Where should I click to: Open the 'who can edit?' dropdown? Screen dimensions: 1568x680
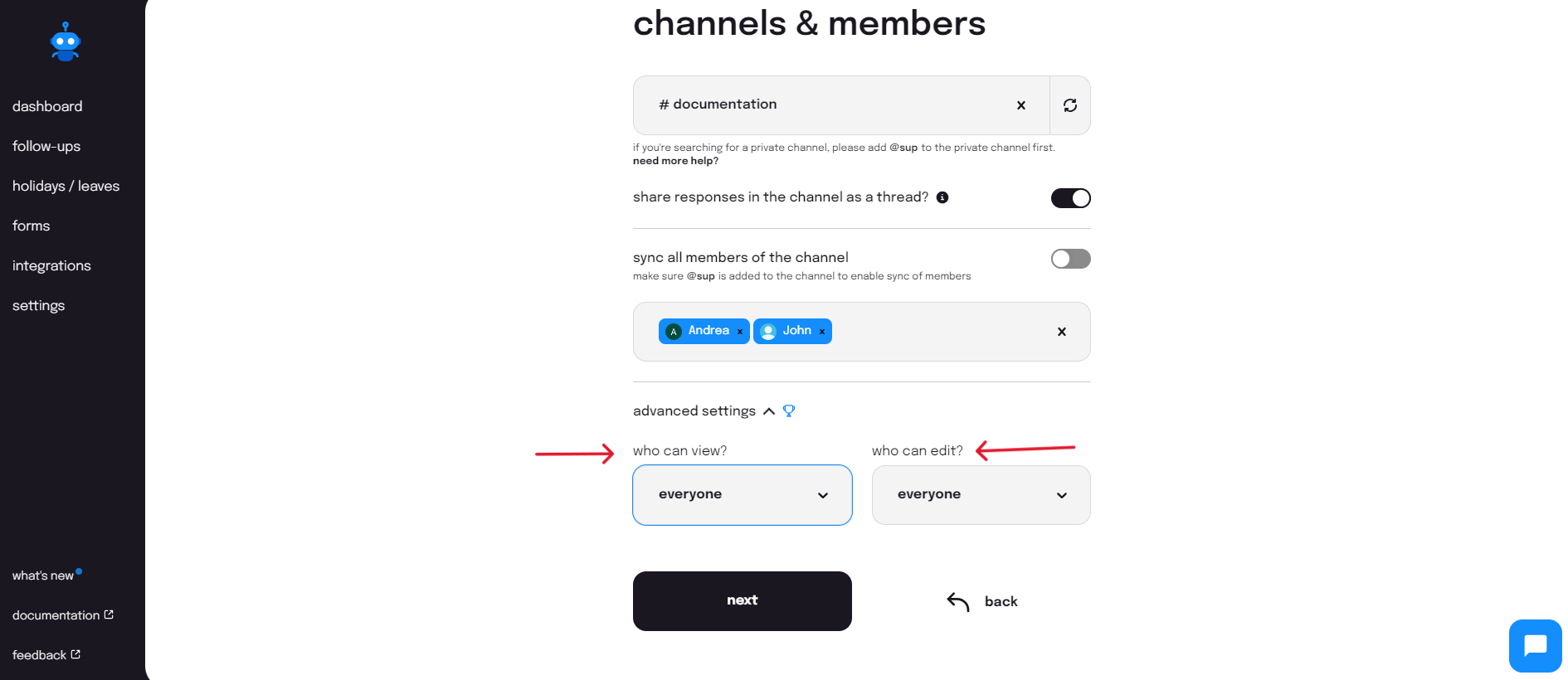point(981,495)
